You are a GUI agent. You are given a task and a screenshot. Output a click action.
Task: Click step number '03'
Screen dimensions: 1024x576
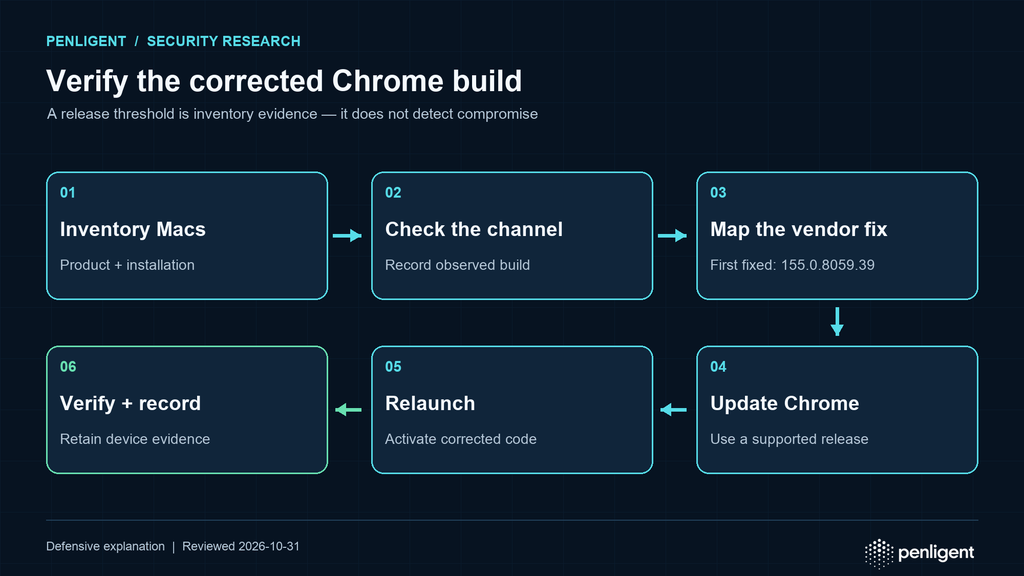click(718, 193)
